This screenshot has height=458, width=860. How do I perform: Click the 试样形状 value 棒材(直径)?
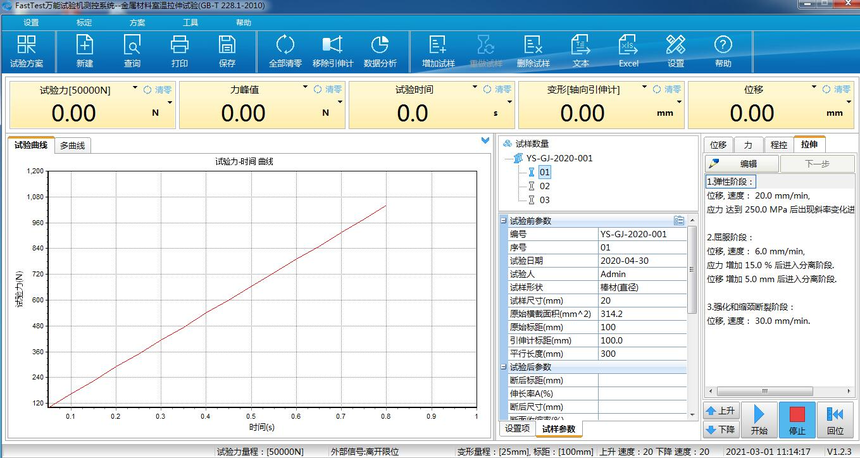pos(642,287)
